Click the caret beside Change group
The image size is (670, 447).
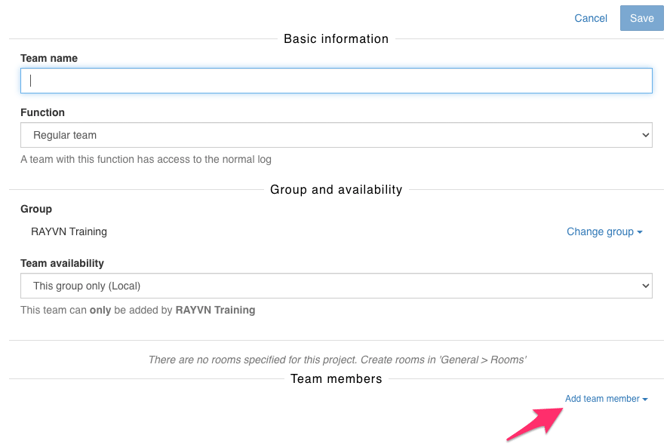click(x=640, y=232)
